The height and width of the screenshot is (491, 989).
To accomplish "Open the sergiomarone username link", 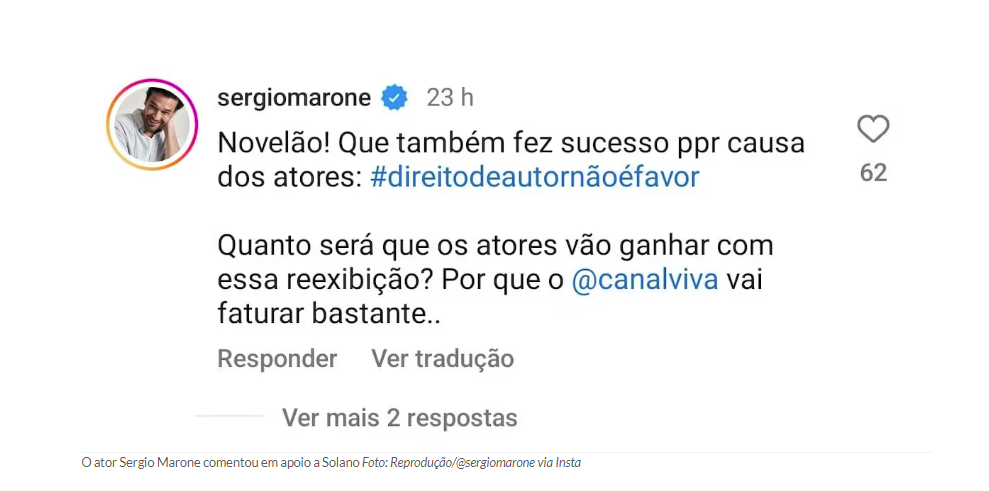I will click(x=294, y=98).
